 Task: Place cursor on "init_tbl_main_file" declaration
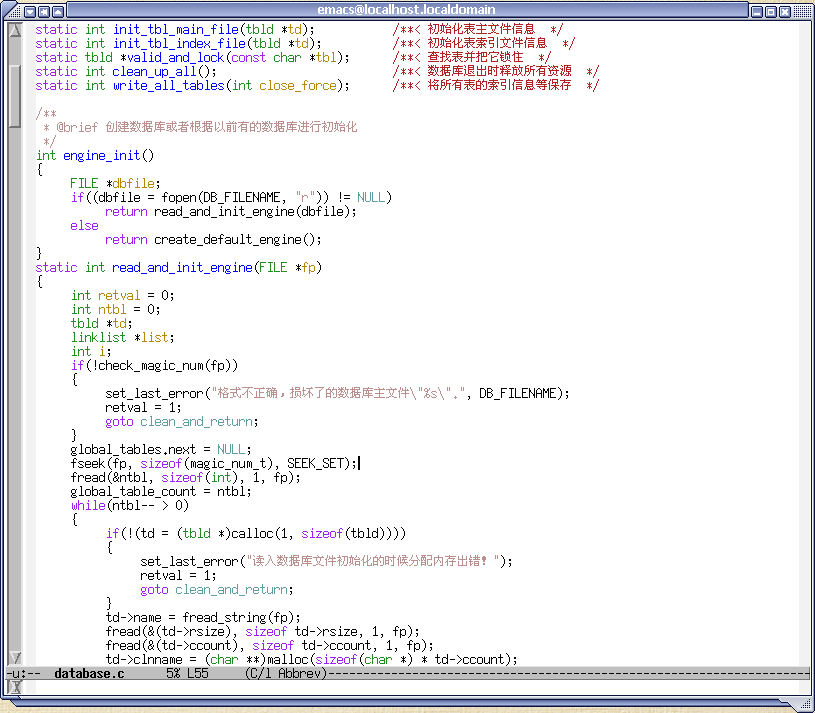coord(176,30)
